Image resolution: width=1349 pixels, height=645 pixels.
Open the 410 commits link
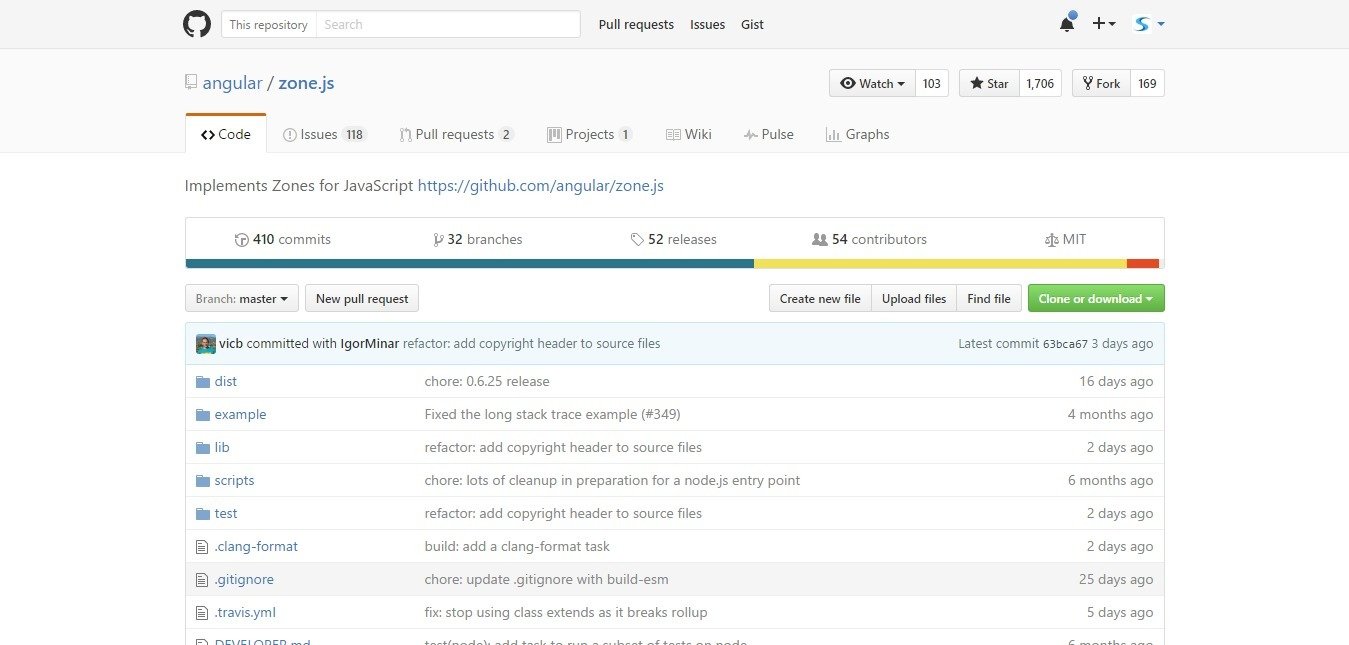282,240
